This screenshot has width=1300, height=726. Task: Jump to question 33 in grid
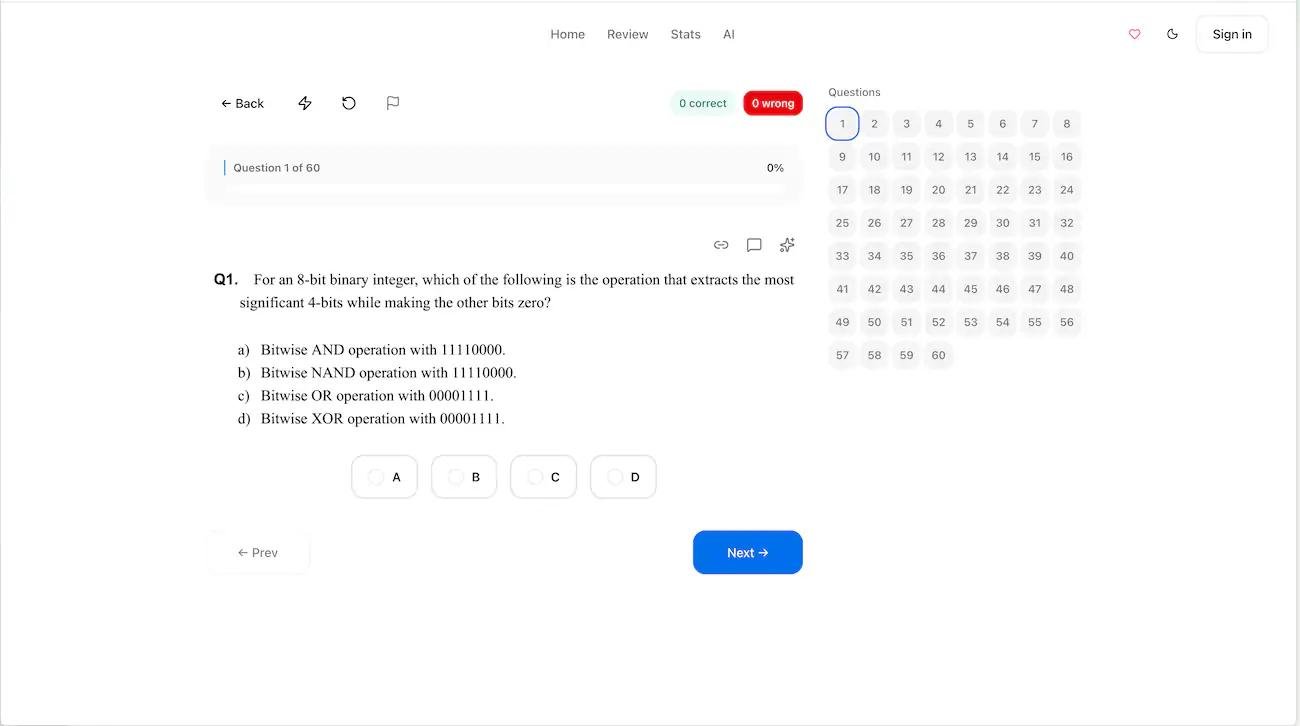coord(842,256)
